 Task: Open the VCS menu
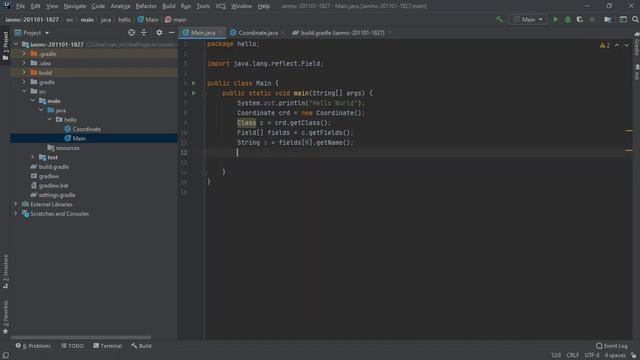[220, 6]
